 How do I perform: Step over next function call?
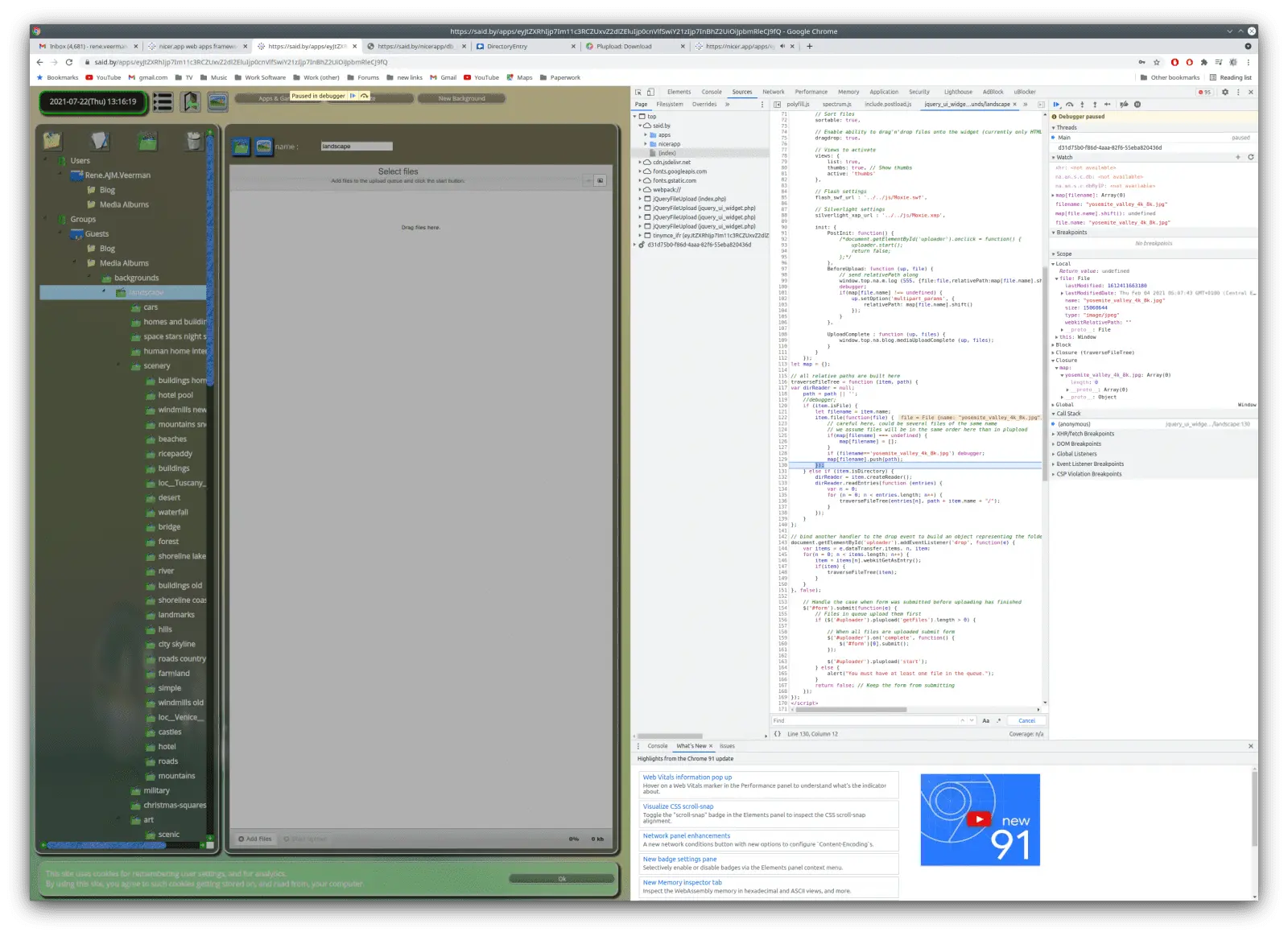click(x=1069, y=105)
